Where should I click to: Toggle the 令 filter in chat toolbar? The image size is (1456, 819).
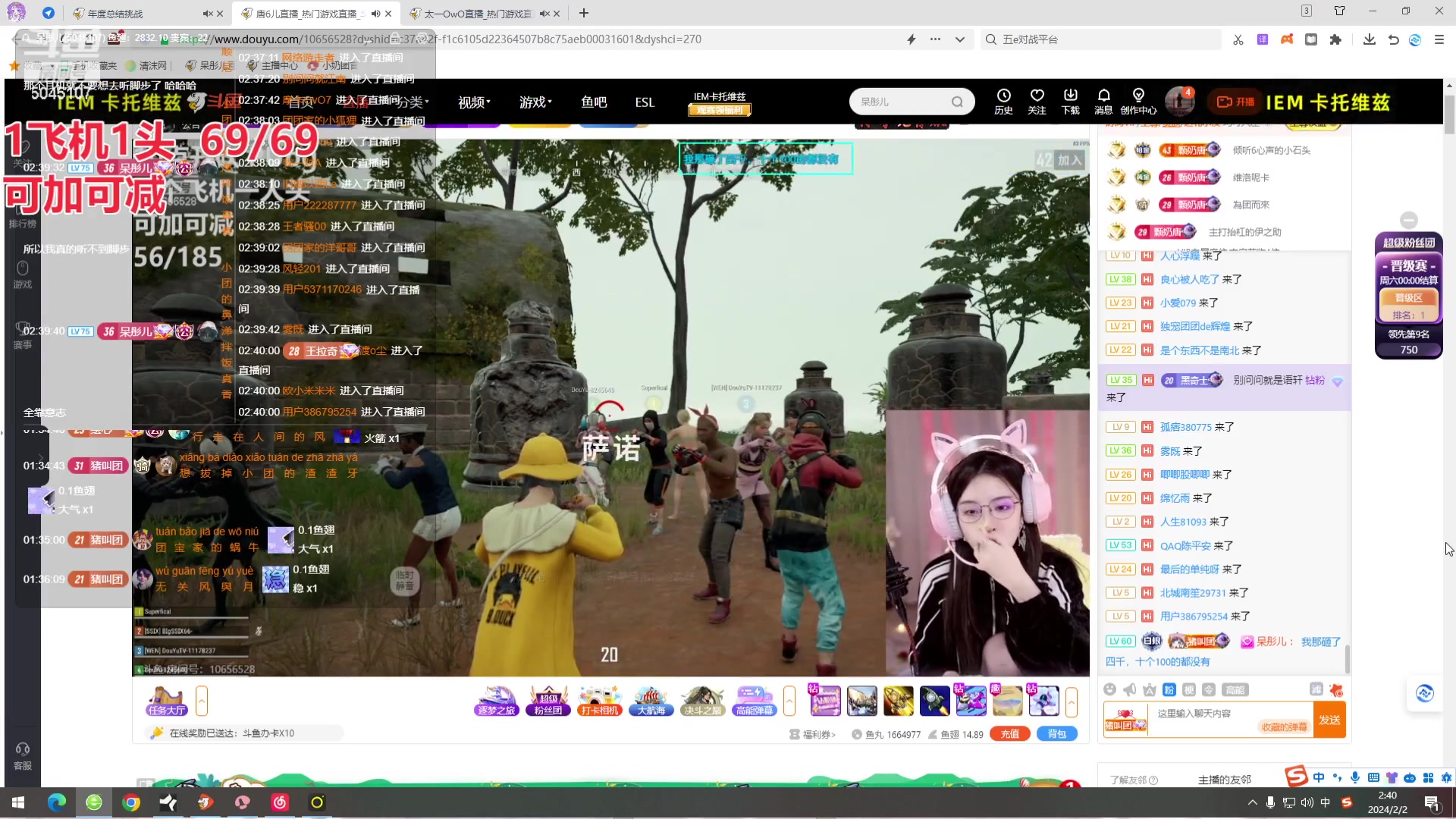click(1210, 689)
